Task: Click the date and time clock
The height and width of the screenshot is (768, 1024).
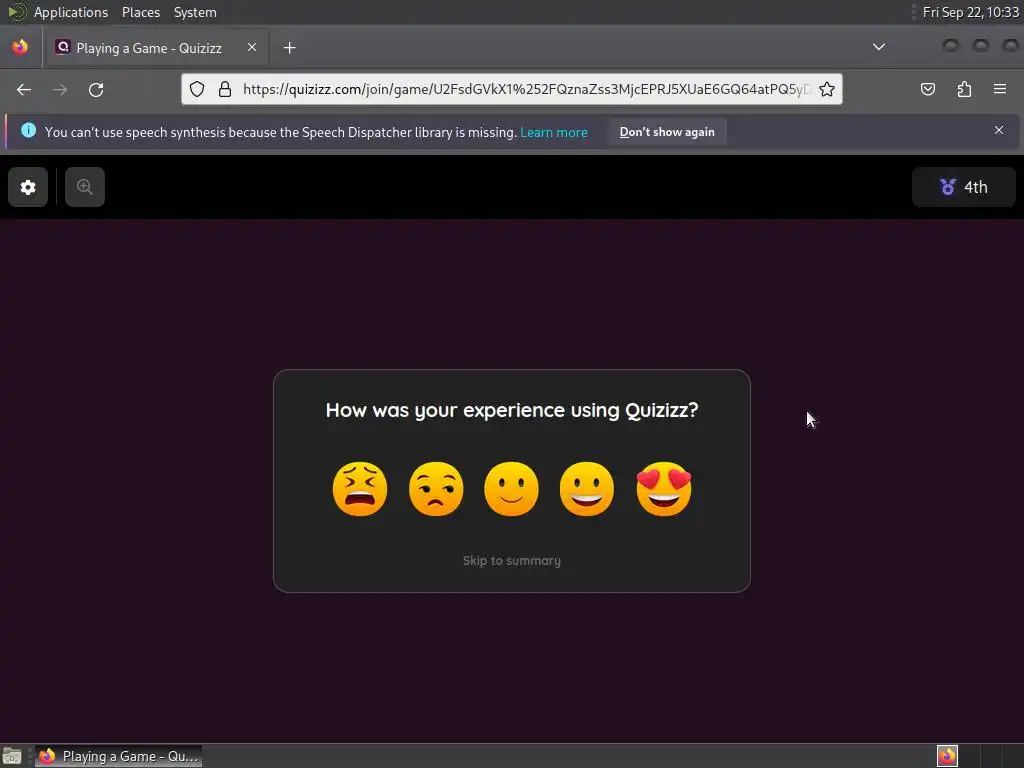Action: click(x=970, y=12)
